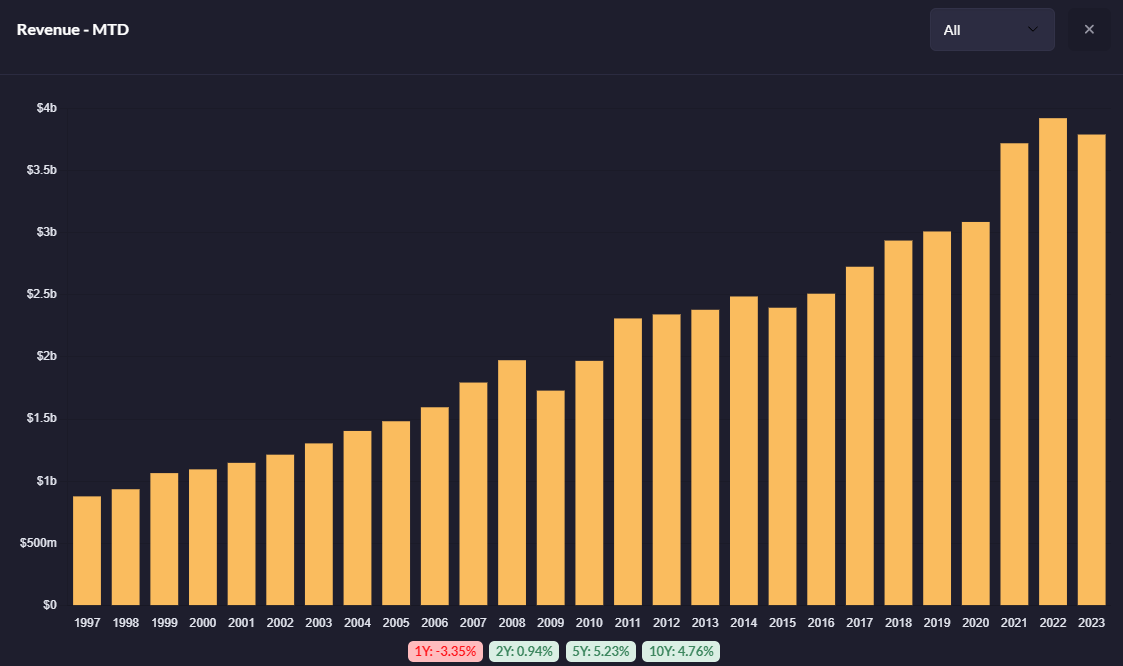
Task: Click the 2020 x-axis year label
Action: 975,623
